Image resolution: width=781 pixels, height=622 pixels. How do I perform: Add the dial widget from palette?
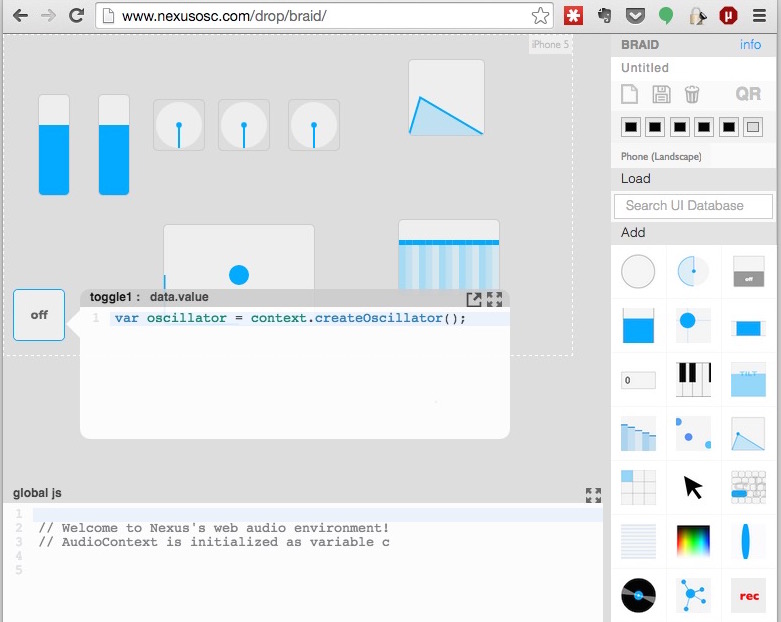coord(693,271)
